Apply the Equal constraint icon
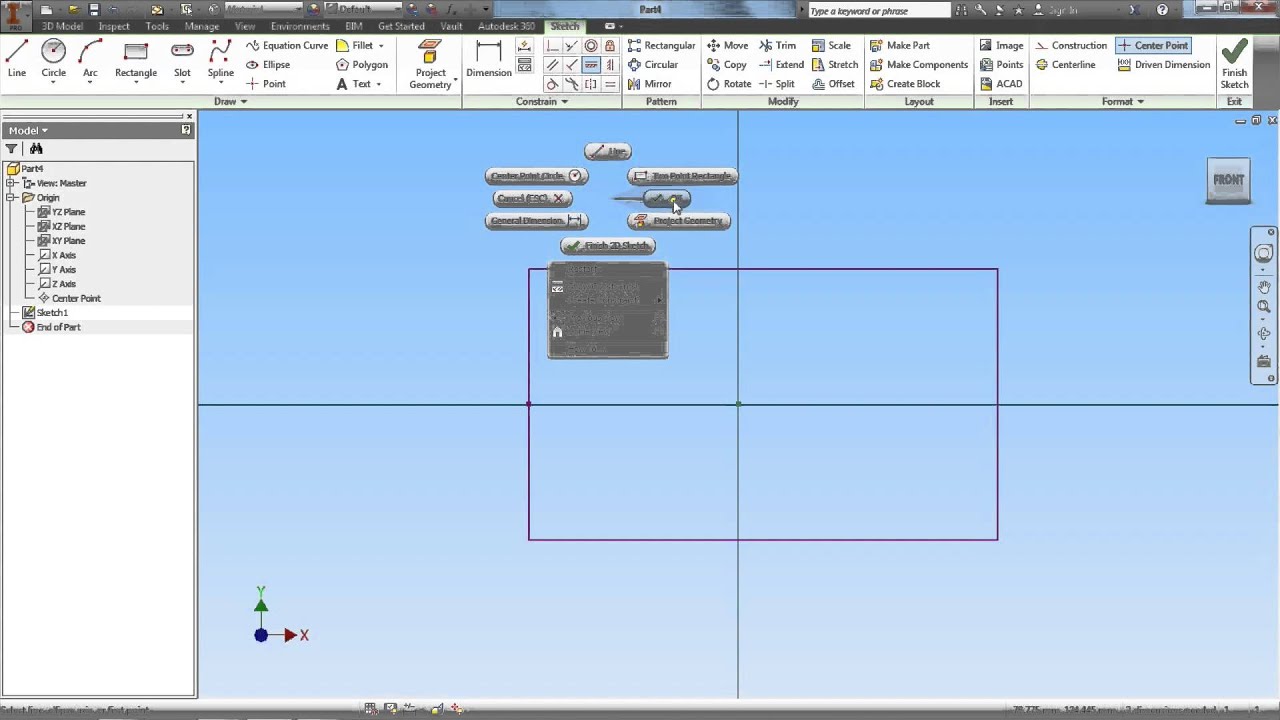The image size is (1280, 720). coord(610,84)
